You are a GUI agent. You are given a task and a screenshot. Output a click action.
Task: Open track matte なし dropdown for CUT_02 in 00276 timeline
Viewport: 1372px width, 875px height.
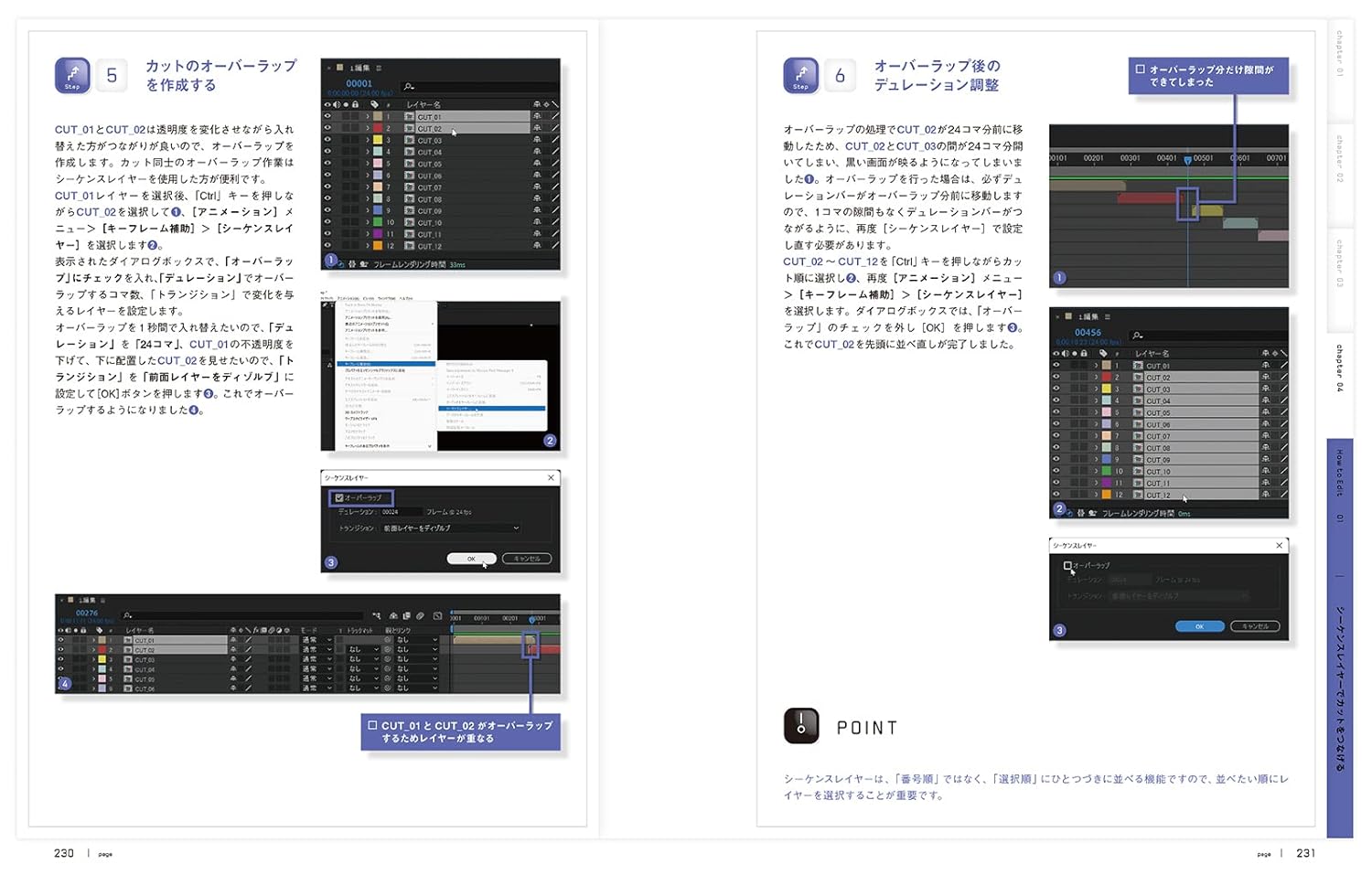pyautogui.click(x=363, y=649)
